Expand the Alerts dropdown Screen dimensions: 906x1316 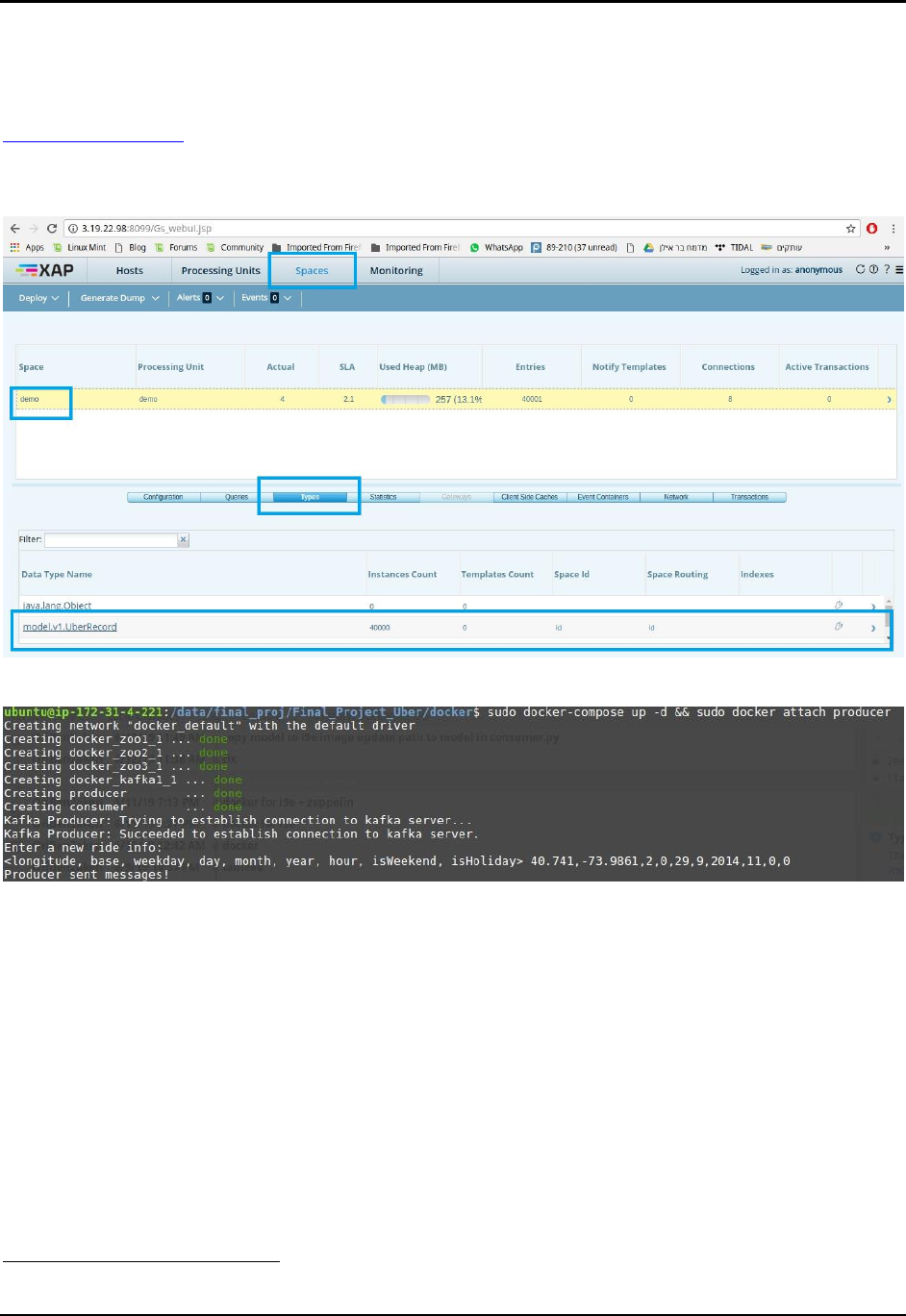coord(200,298)
